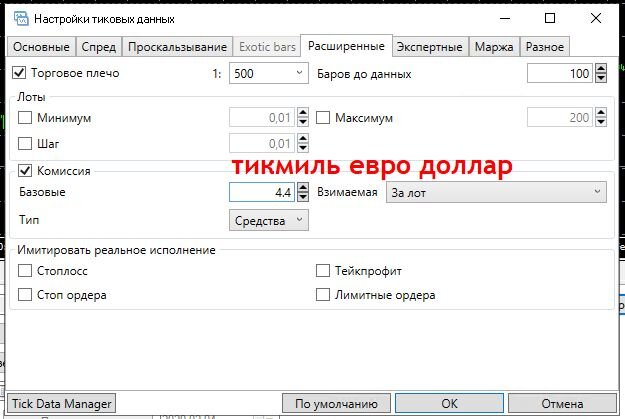Close the settings window

pyautogui.click(x=596, y=18)
